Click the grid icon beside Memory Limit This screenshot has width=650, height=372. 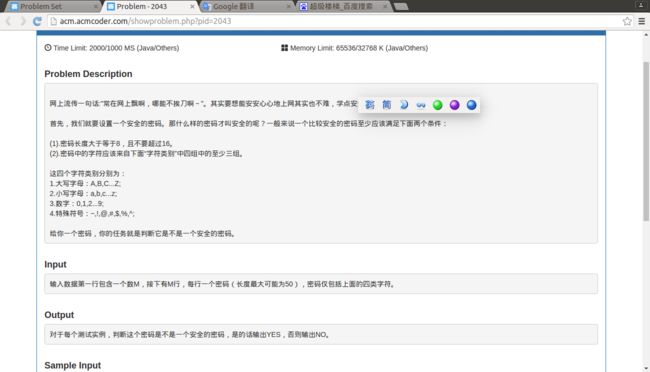(x=284, y=48)
